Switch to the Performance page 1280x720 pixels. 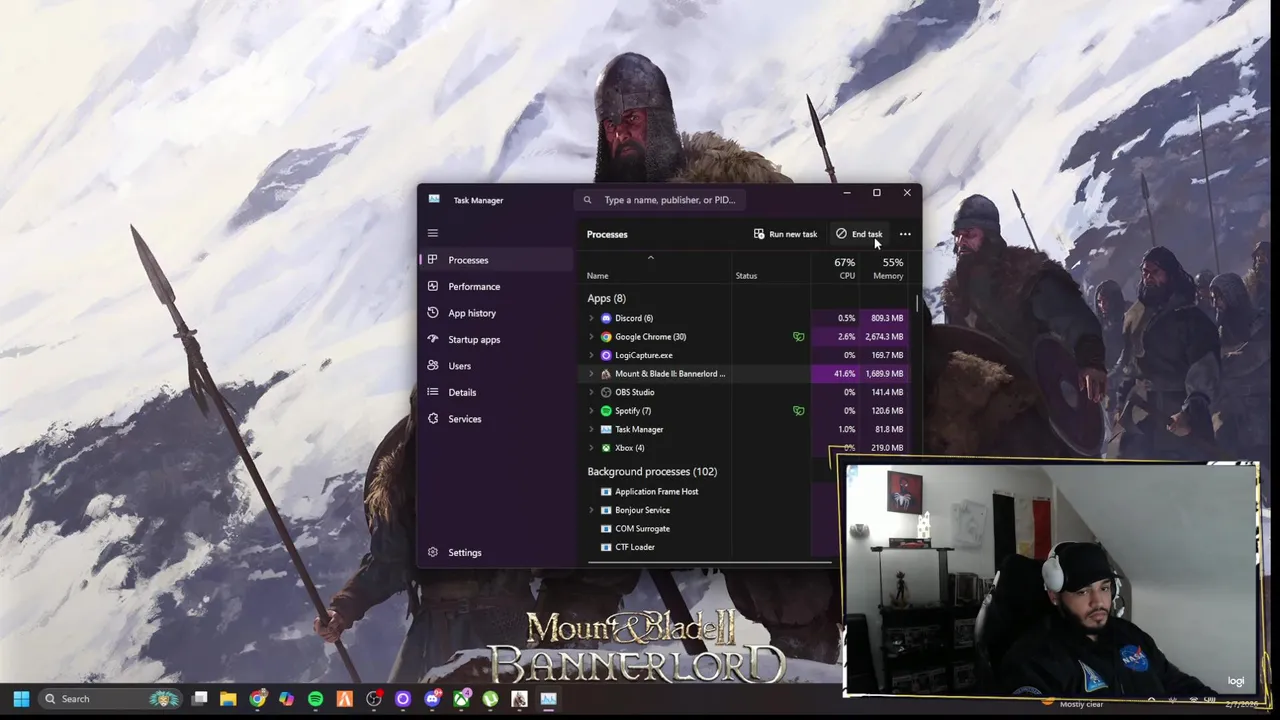(496, 286)
